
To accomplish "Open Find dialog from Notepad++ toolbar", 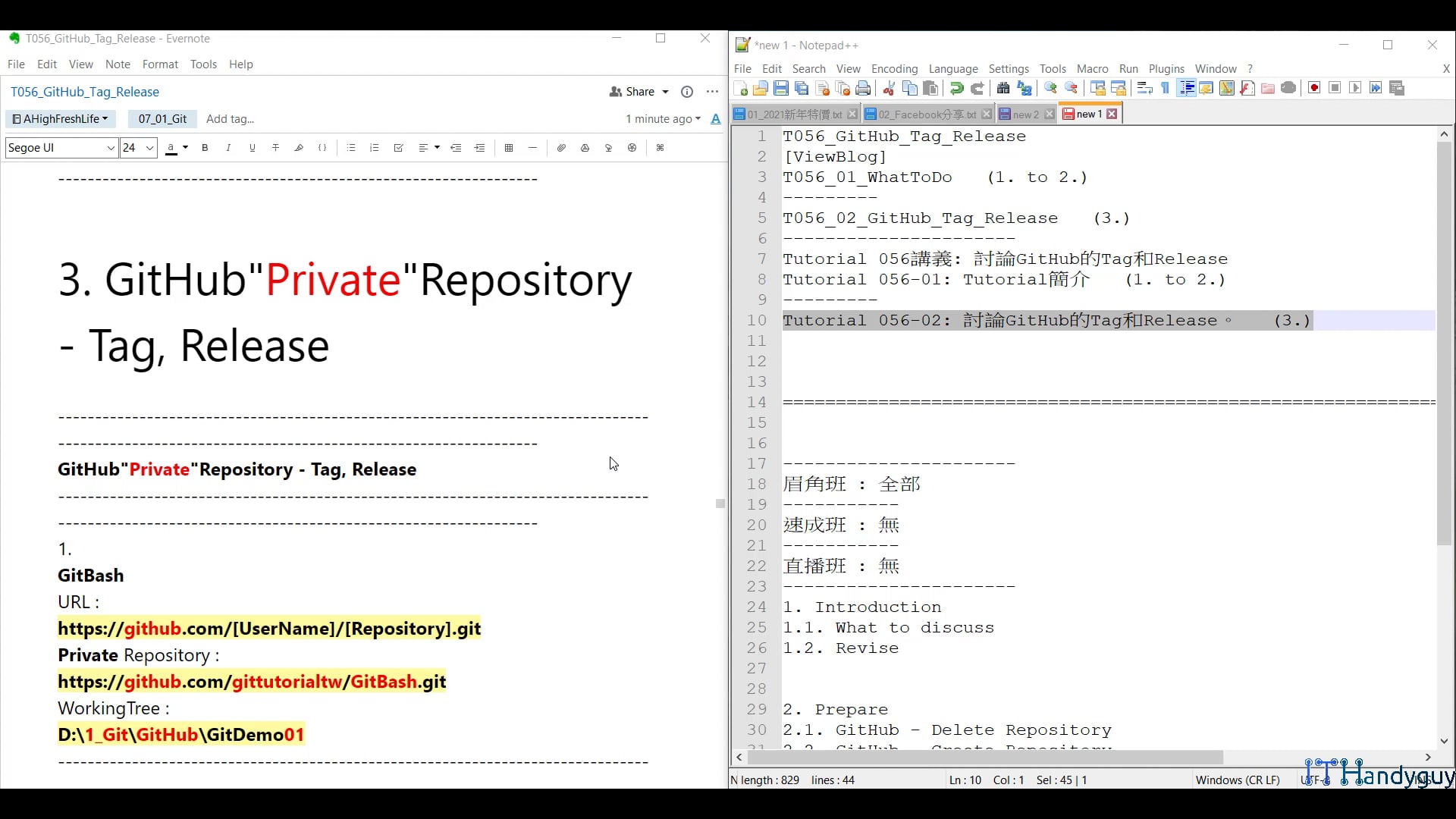I will pyautogui.click(x=1003, y=88).
